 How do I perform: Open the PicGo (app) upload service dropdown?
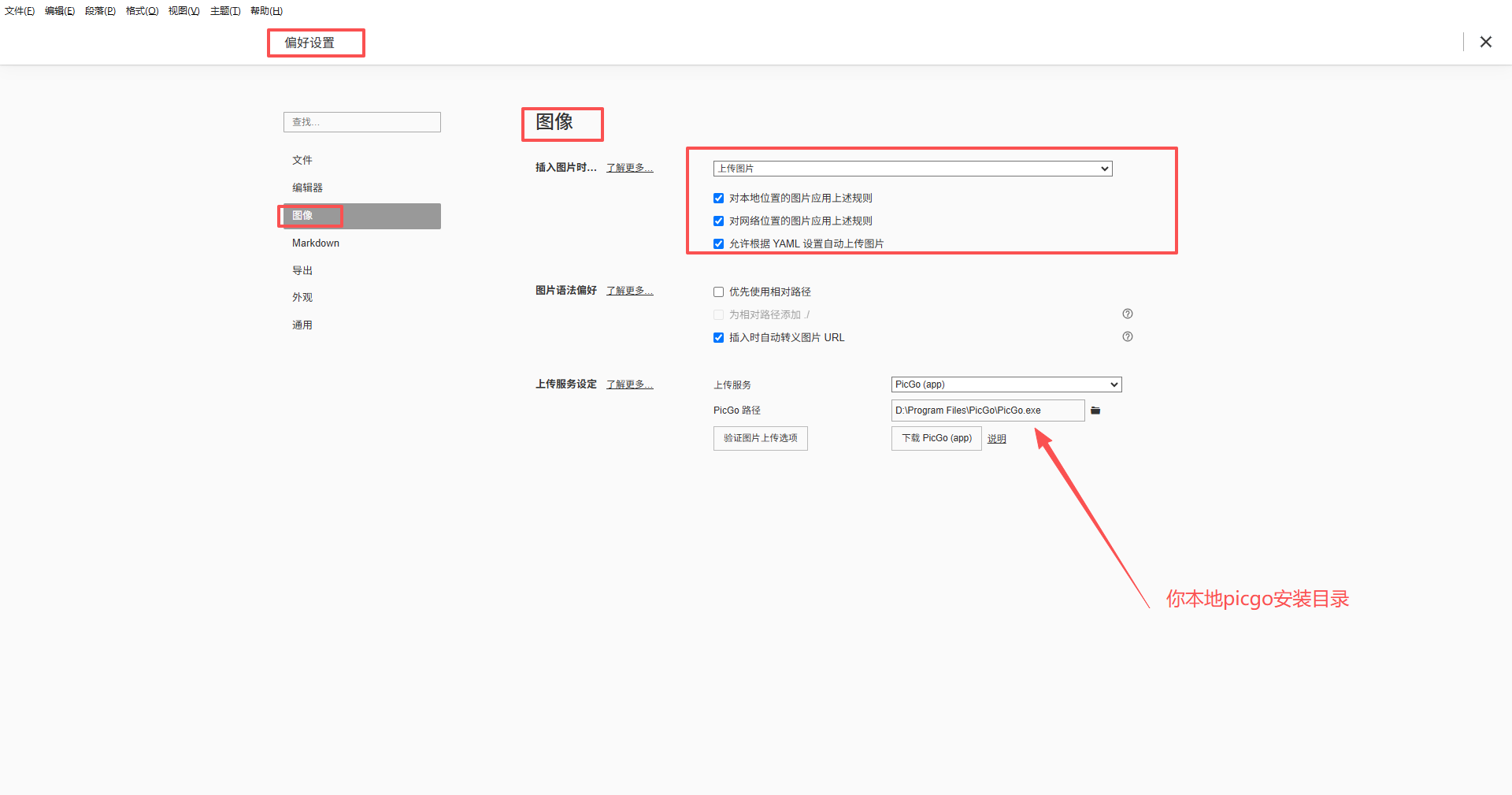pos(1006,384)
